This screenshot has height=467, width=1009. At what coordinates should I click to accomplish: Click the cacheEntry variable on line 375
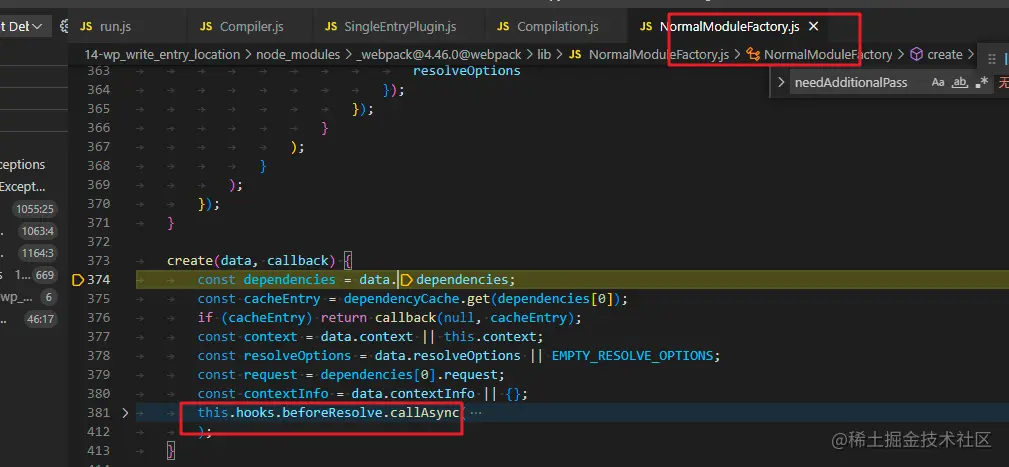(282, 298)
